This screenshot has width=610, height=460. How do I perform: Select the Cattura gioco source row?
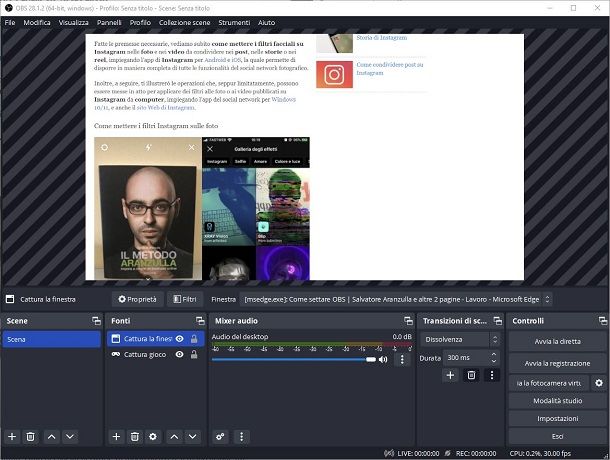click(x=156, y=354)
